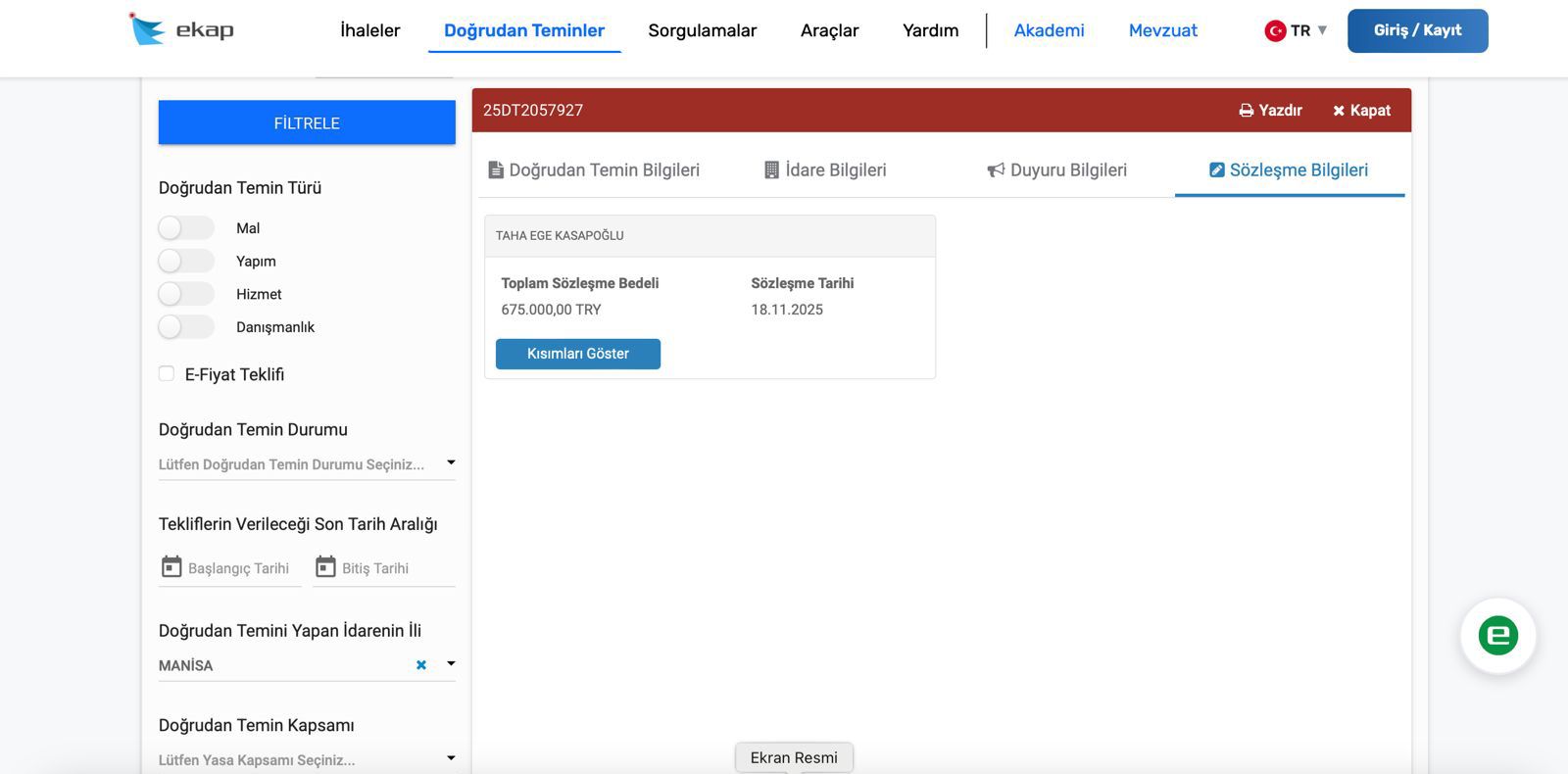Click the Turkish flag language icon
The image size is (1568, 774).
point(1275,30)
